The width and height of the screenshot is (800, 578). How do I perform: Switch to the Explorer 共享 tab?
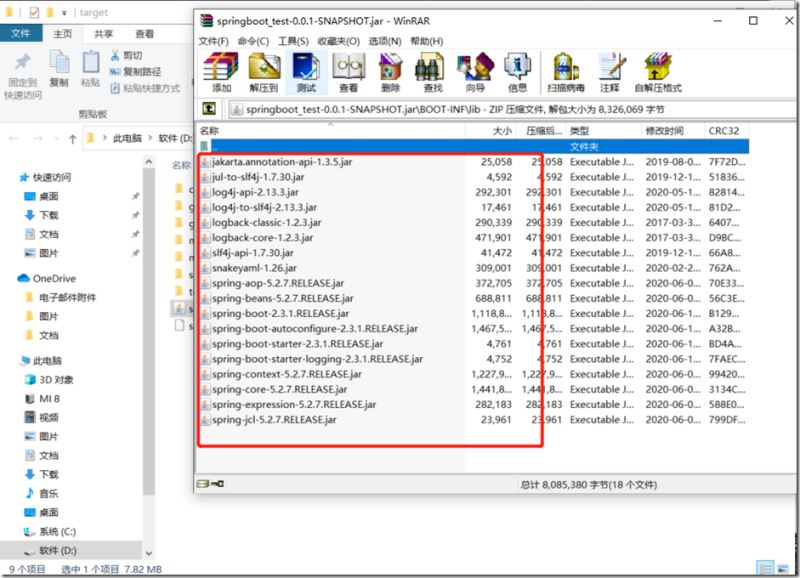click(x=103, y=34)
